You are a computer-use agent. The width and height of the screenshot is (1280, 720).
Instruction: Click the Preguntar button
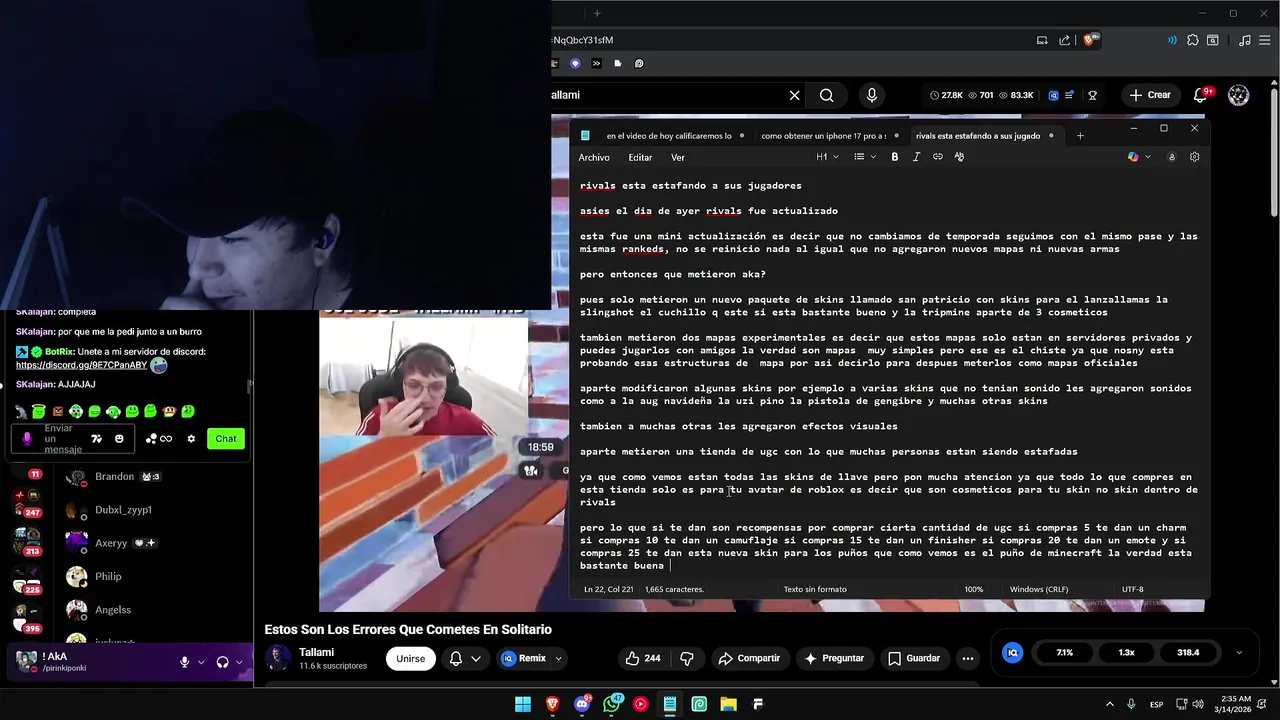coord(832,658)
